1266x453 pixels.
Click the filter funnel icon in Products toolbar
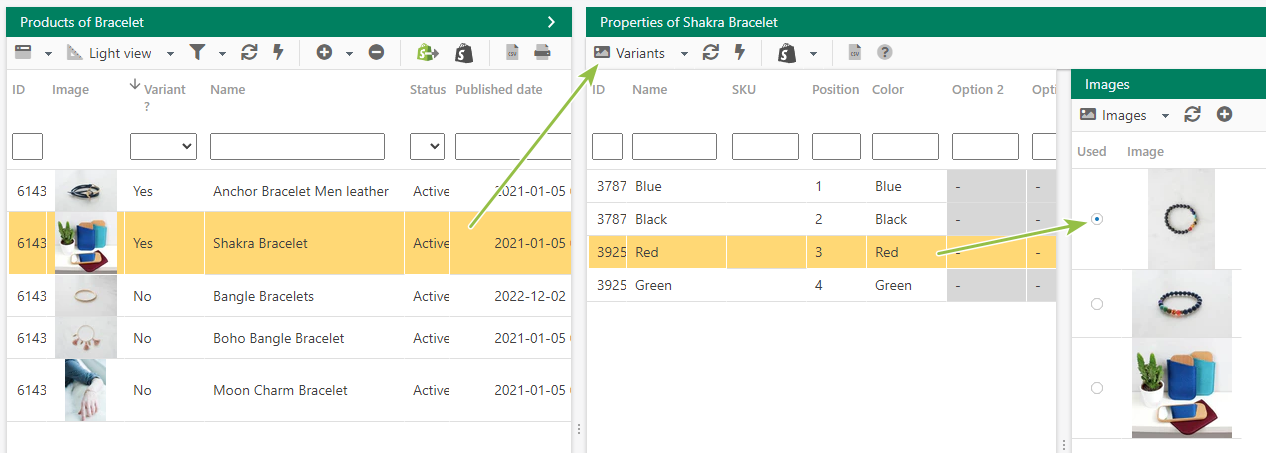(197, 52)
